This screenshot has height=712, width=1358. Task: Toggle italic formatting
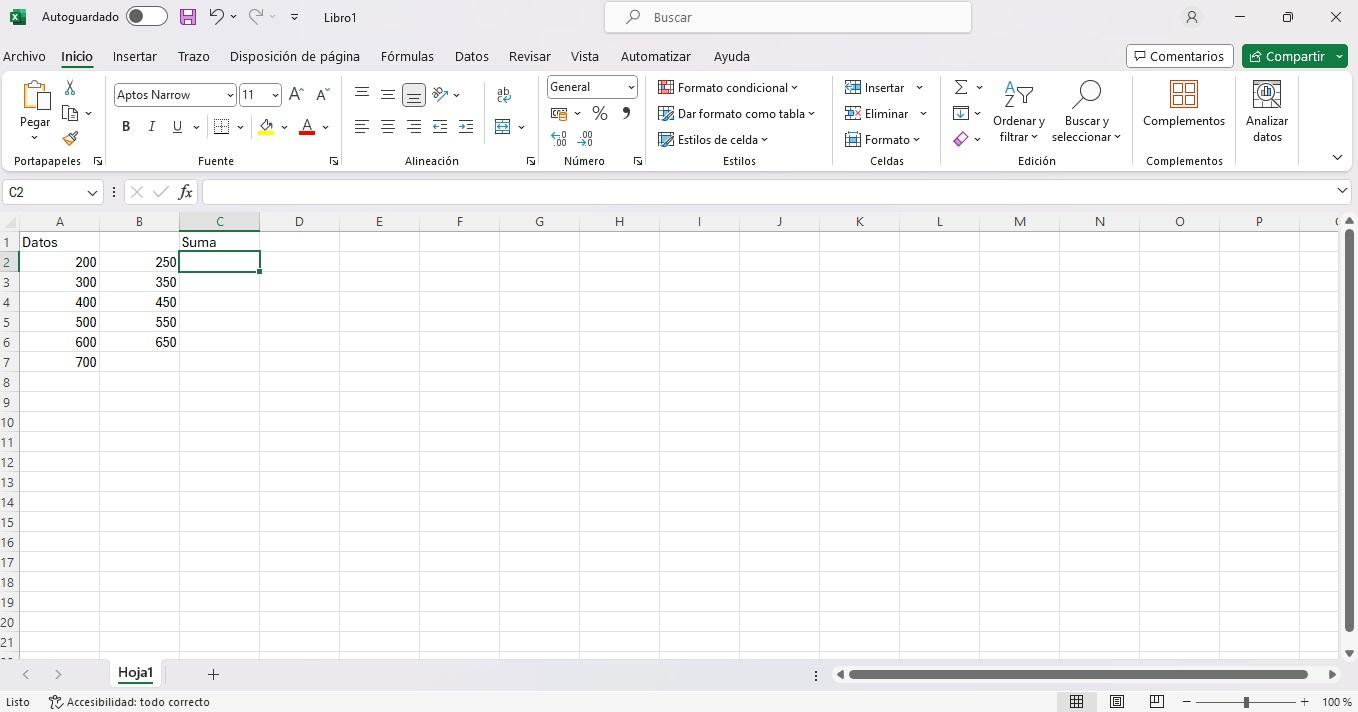pos(151,127)
